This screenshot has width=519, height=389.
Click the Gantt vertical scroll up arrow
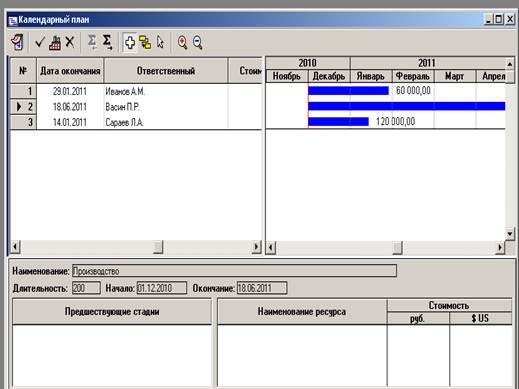coord(510,64)
